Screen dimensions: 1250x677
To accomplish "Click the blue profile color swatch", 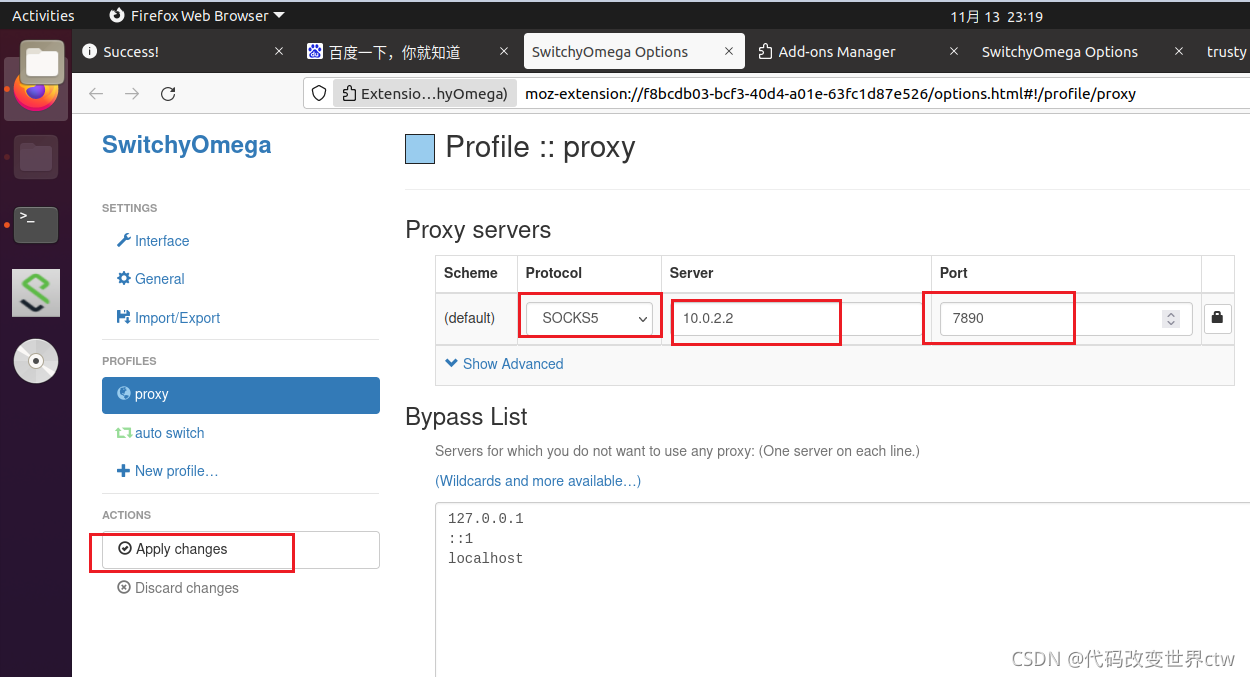I will (x=420, y=149).
